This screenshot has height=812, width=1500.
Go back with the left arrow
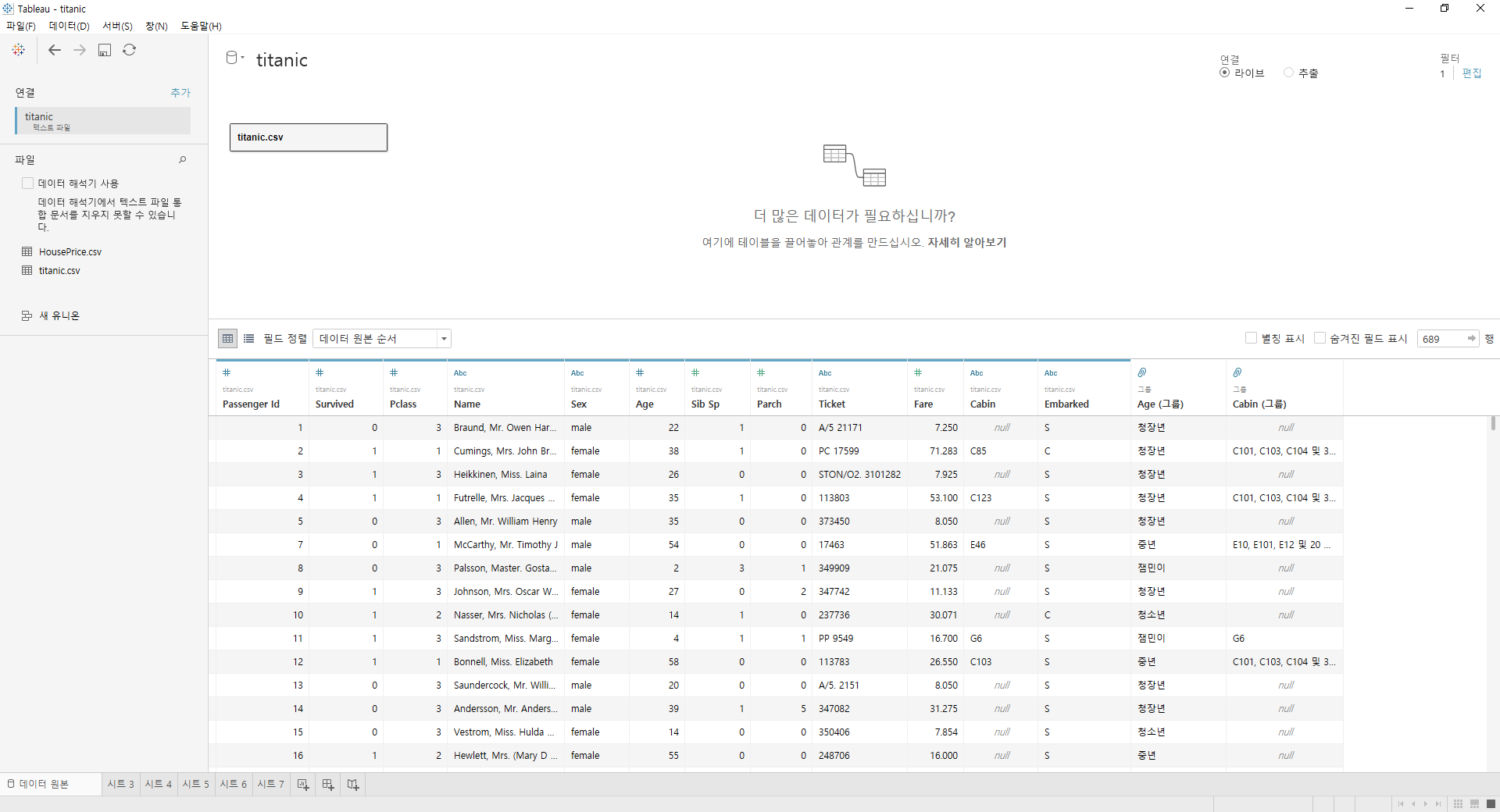55,50
